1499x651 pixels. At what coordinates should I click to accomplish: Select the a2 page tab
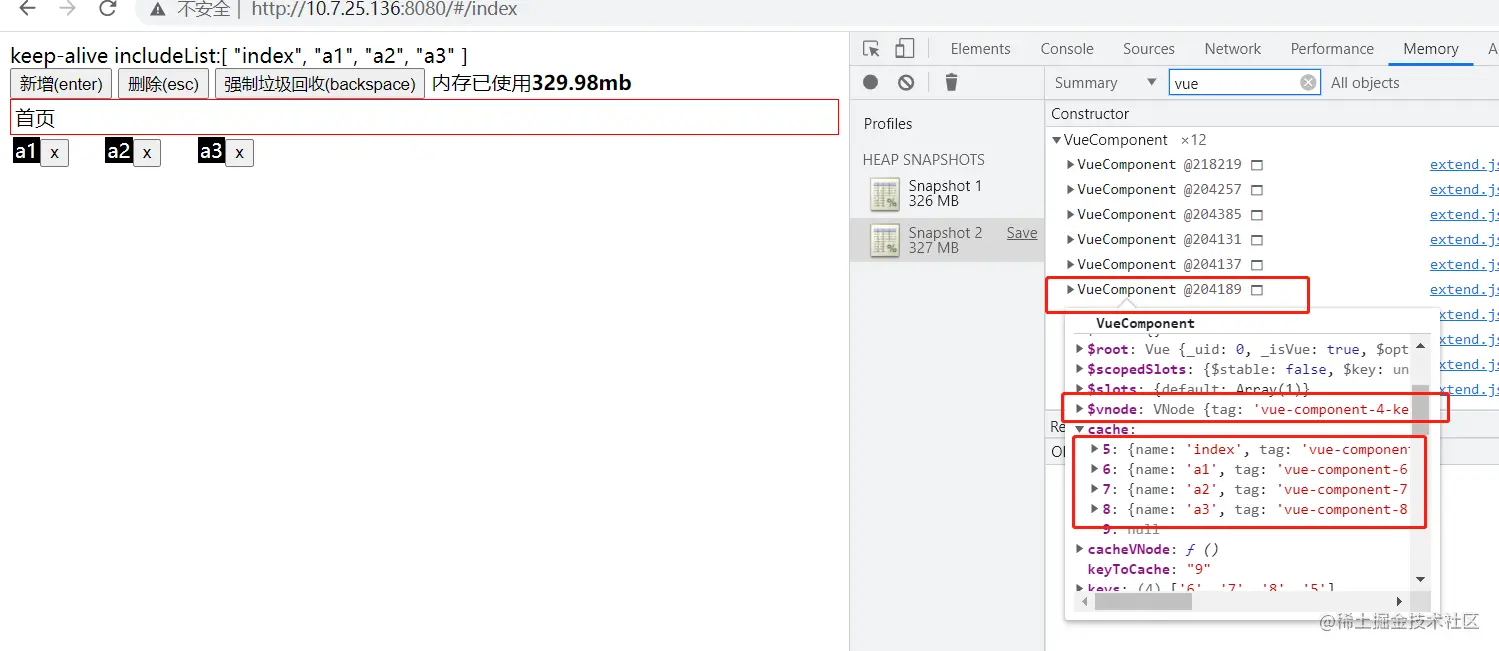118,151
